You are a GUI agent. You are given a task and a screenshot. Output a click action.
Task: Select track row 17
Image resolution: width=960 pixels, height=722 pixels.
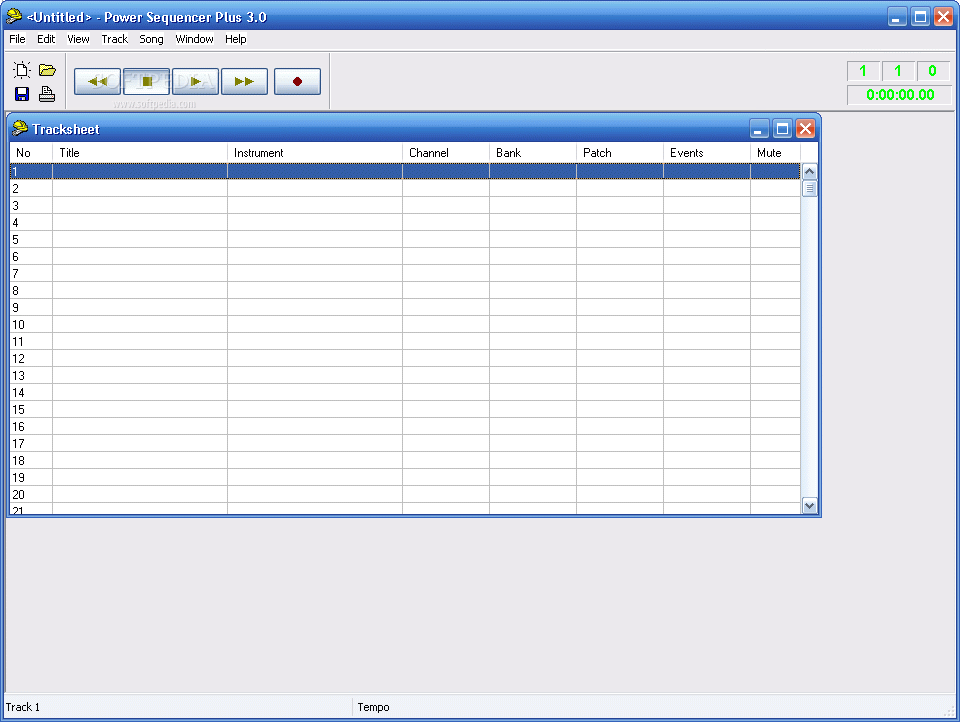[405, 443]
